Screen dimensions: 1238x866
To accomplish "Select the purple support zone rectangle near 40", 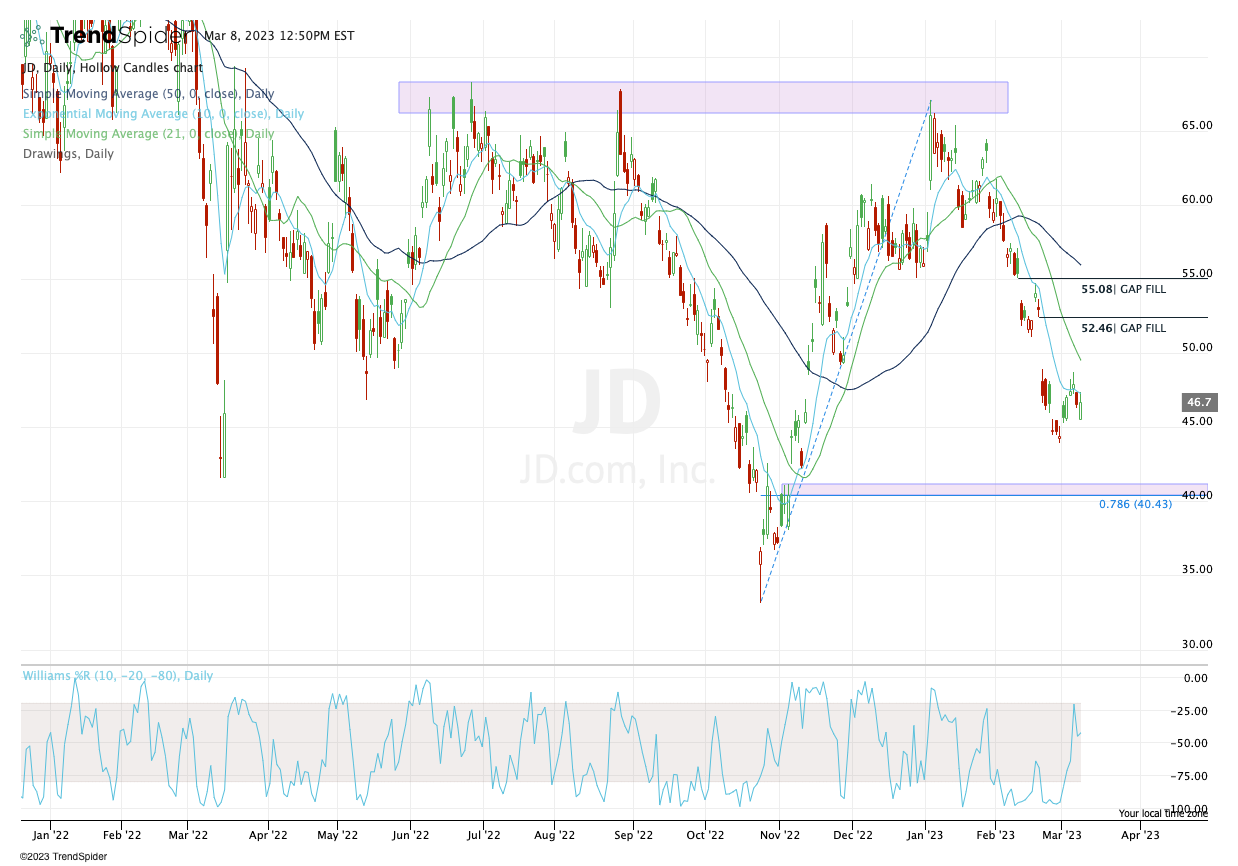I will tap(994, 490).
